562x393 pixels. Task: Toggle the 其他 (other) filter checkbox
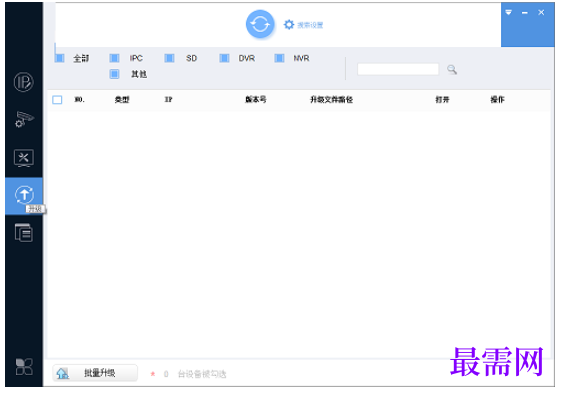(x=114, y=74)
